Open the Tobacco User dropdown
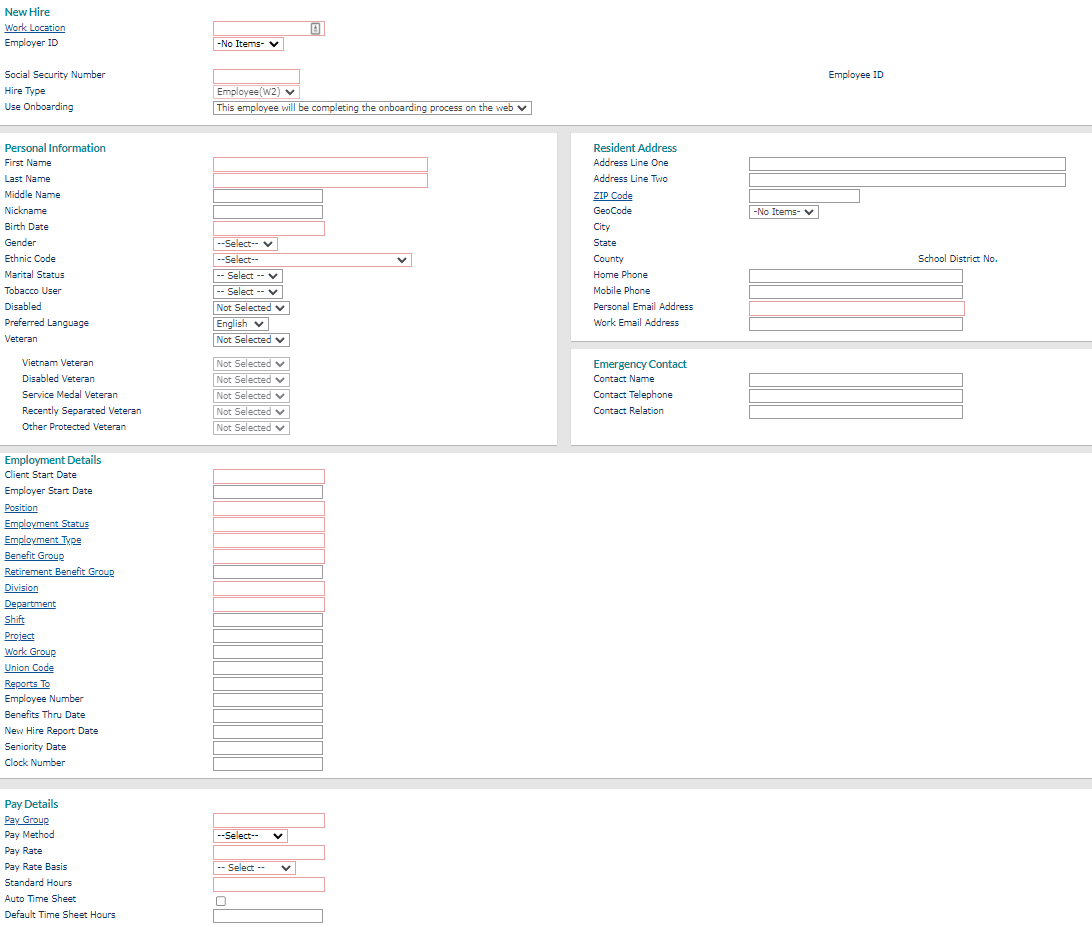 pos(246,291)
